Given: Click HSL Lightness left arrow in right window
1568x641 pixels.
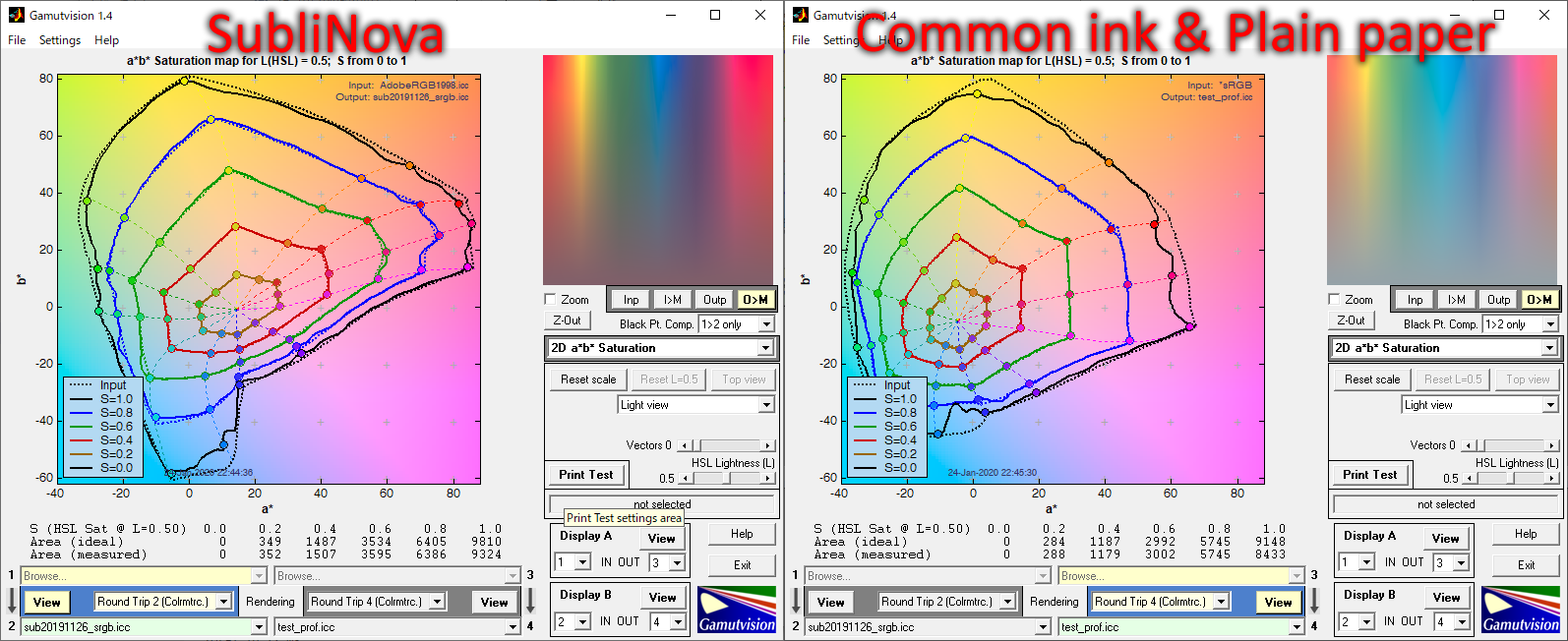Looking at the screenshot, I should click(x=1469, y=478).
